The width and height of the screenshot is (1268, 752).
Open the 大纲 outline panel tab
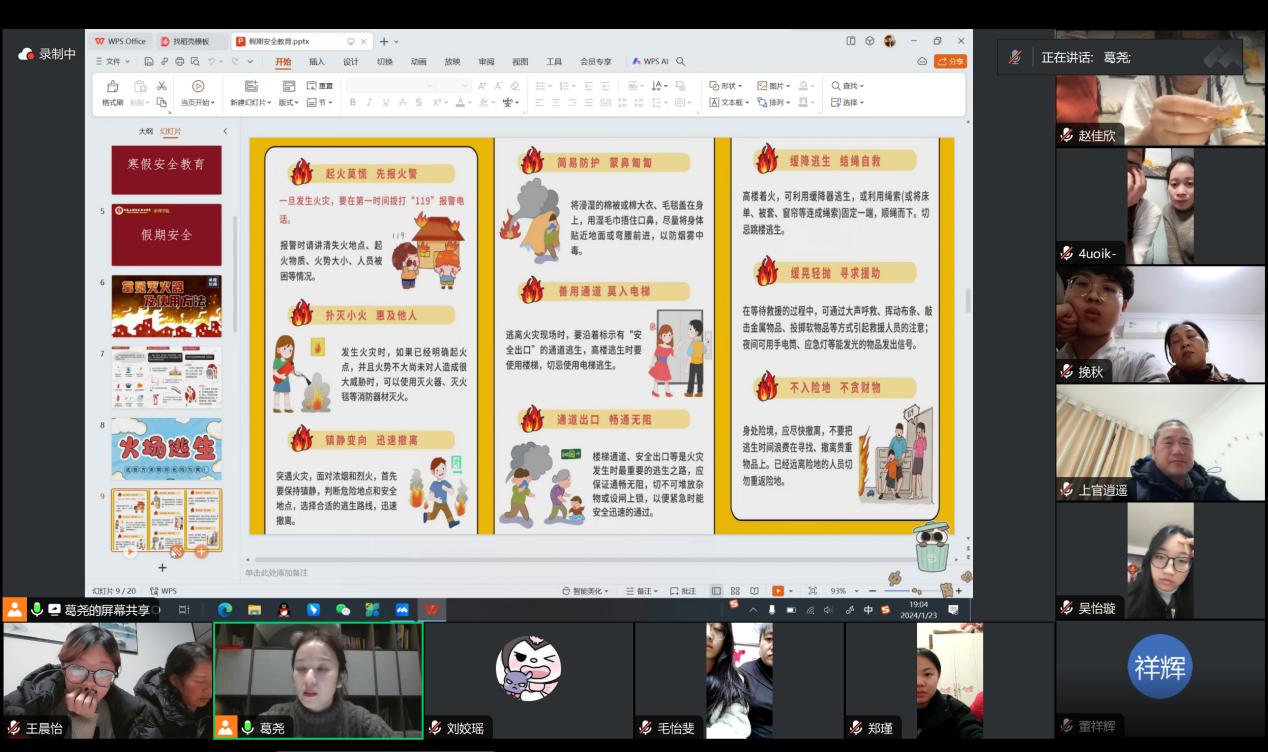tap(146, 131)
